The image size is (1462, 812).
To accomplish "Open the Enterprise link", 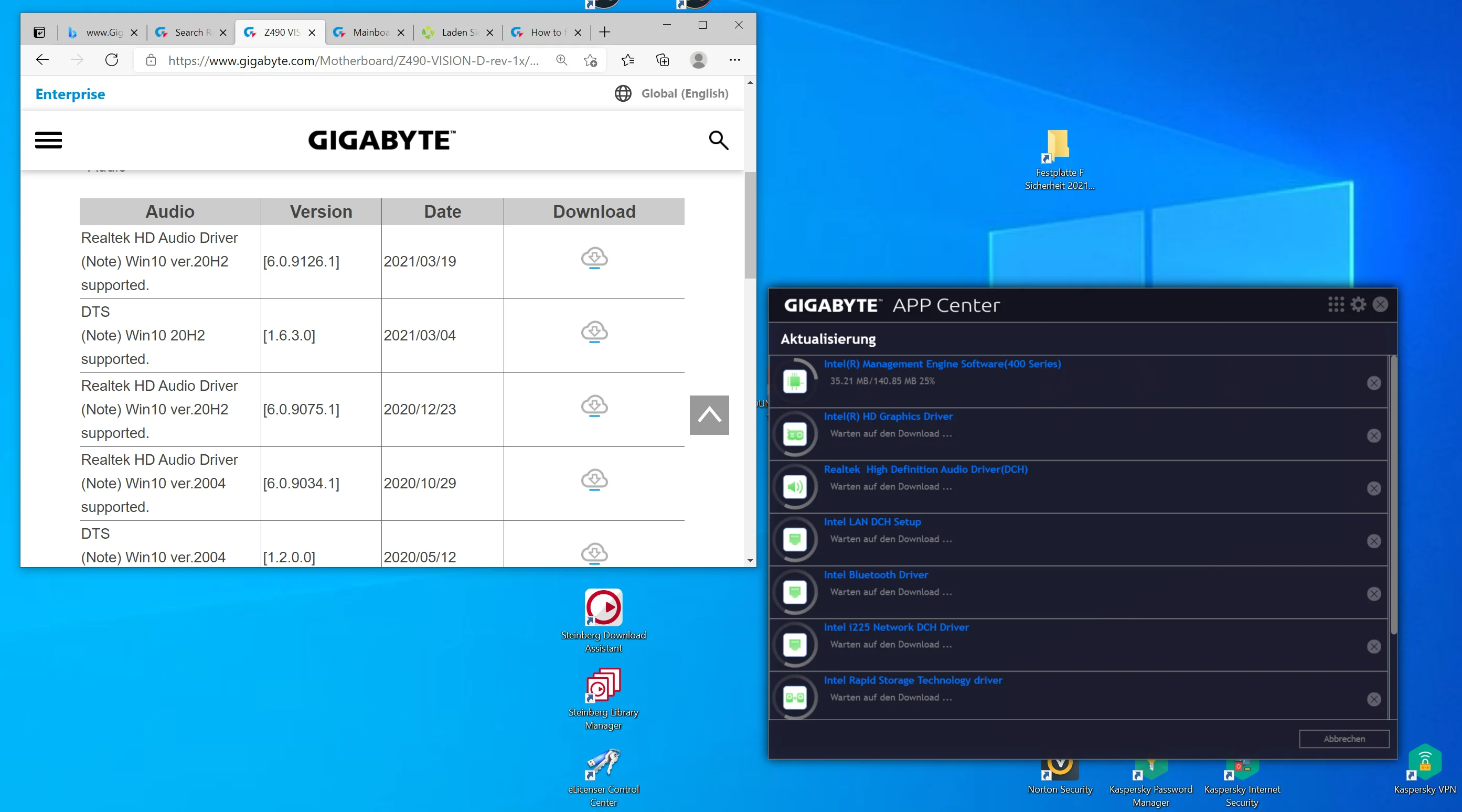I will pos(70,93).
